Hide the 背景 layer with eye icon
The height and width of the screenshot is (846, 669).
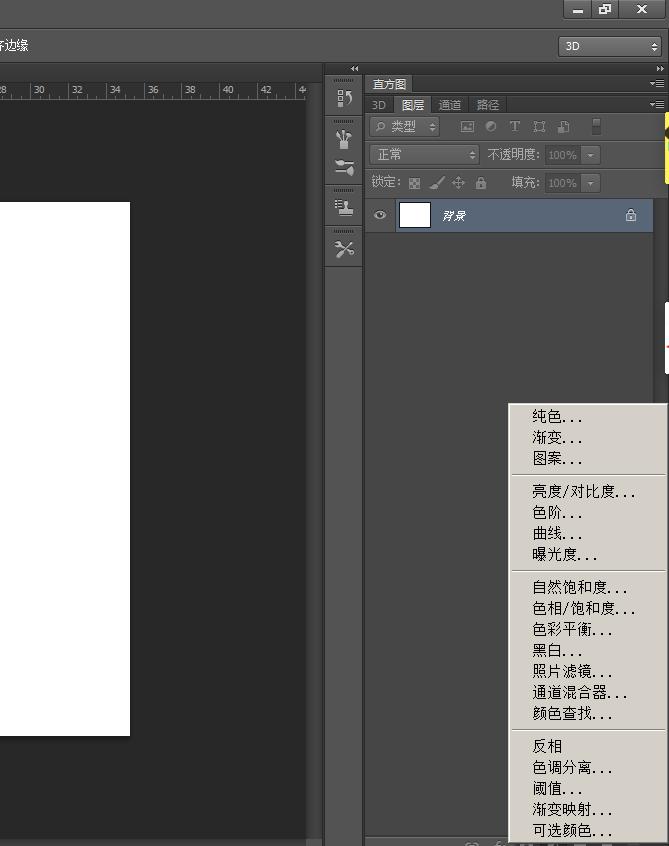click(380, 215)
